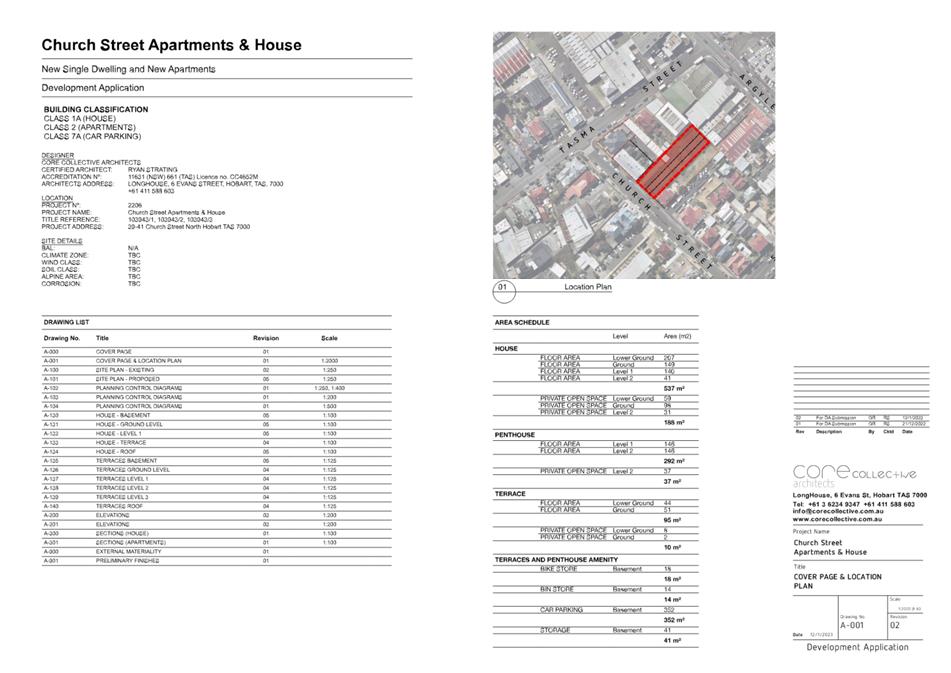Click the 'TERRACES LEVEL 3' drawing title

tap(122, 497)
